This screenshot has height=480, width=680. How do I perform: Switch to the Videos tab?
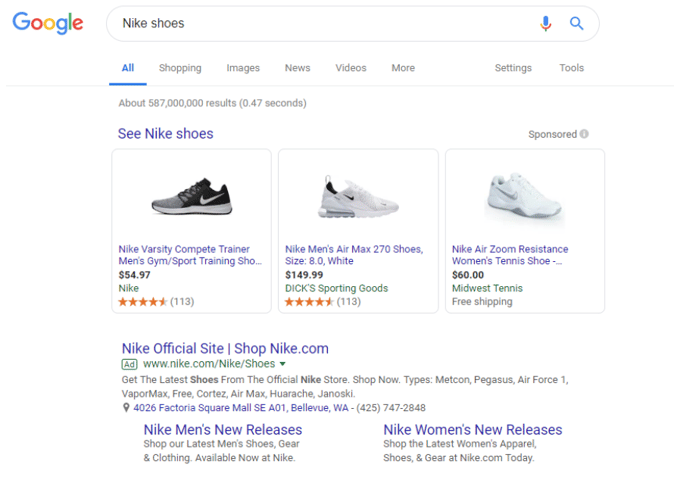click(x=351, y=68)
